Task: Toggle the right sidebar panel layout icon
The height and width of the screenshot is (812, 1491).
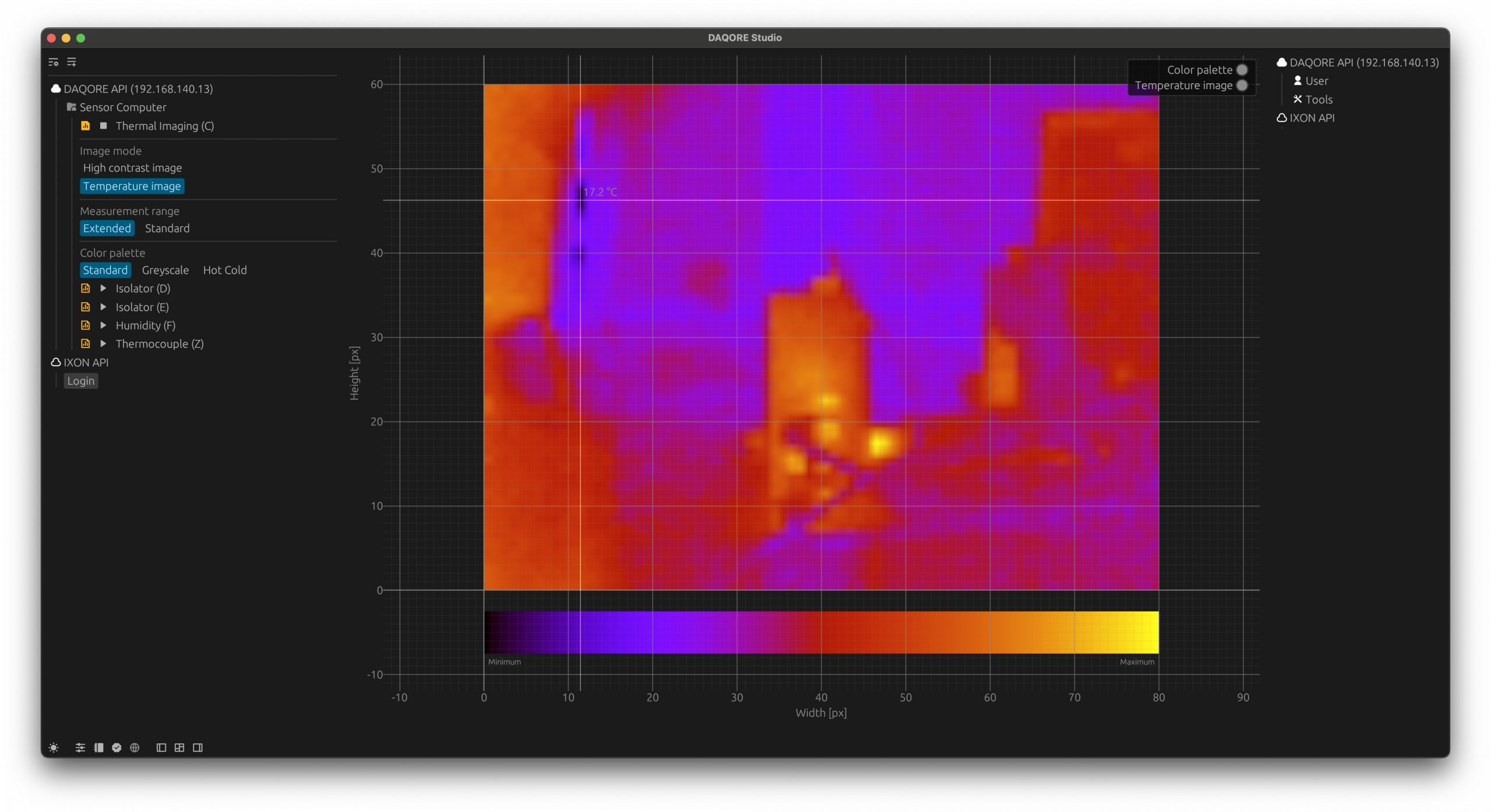Action: pos(197,747)
